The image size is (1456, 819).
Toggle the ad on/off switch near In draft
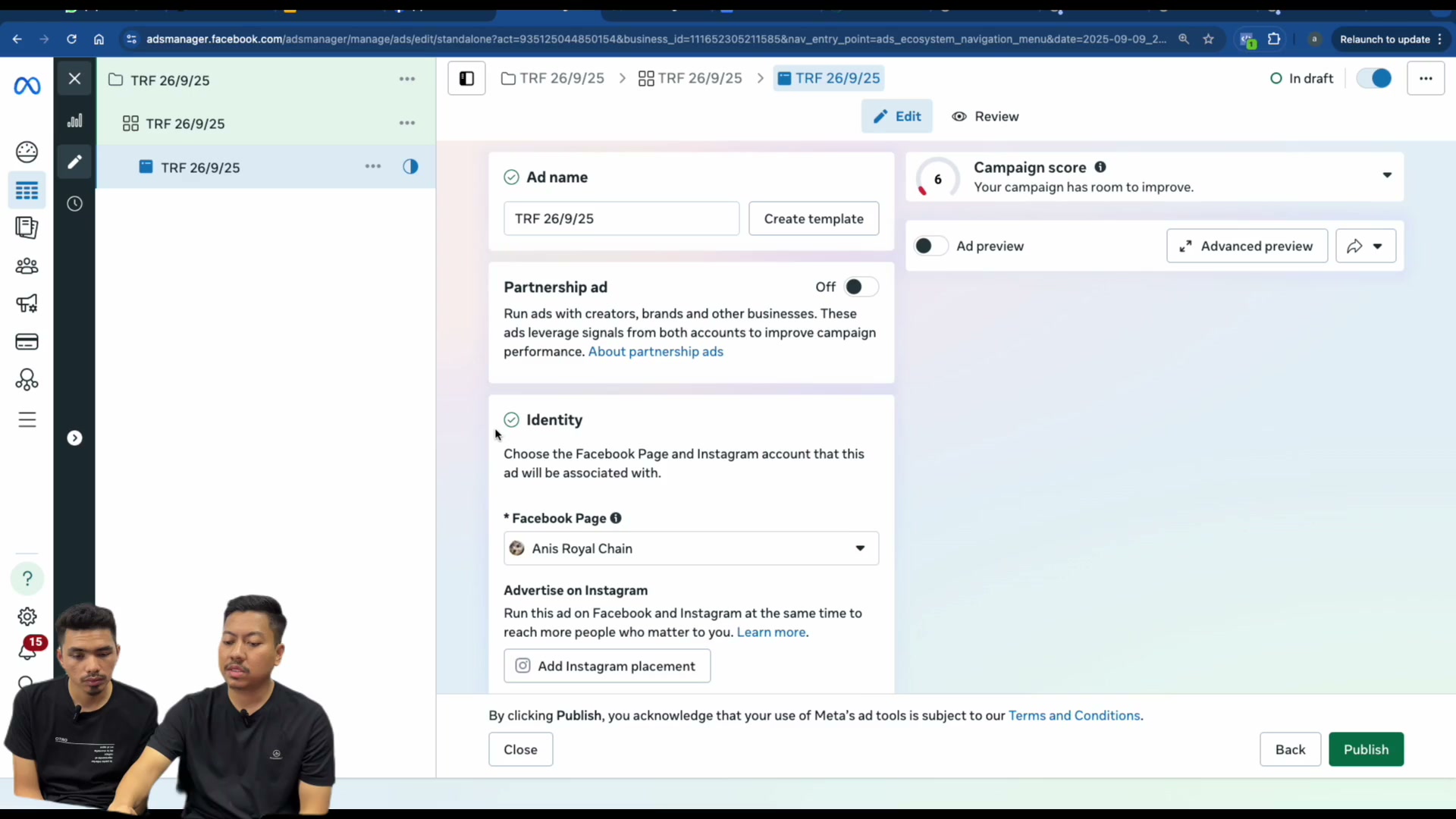click(x=1374, y=78)
